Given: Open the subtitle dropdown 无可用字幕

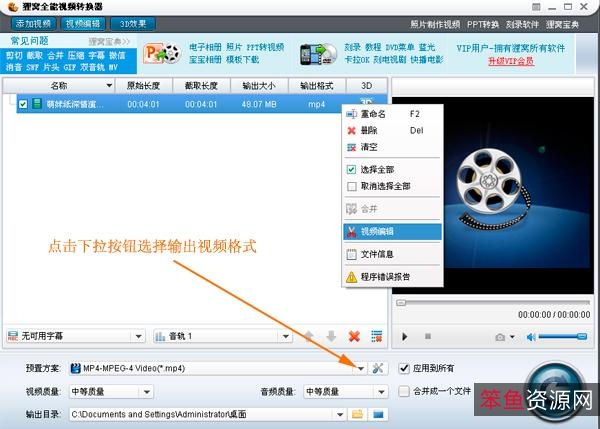Looking at the screenshot, I should [x=76, y=336].
